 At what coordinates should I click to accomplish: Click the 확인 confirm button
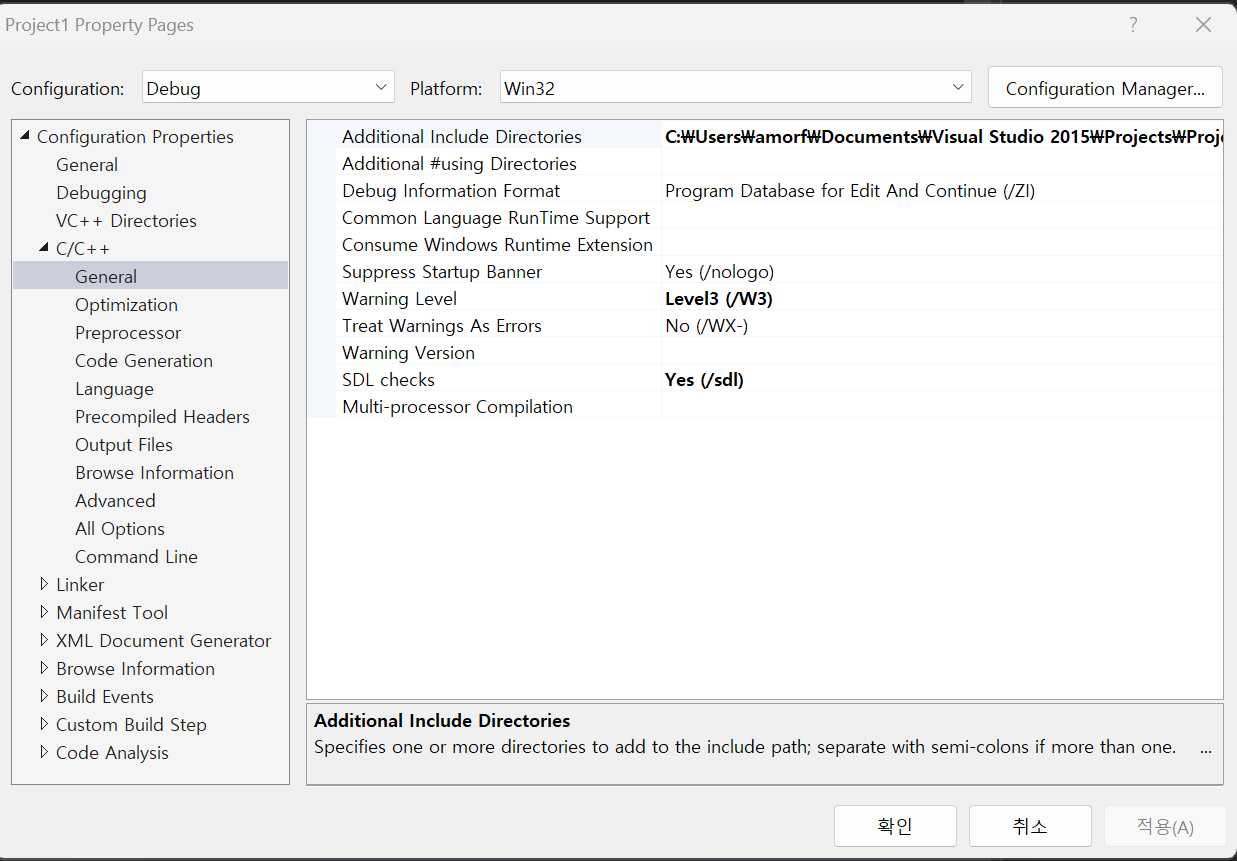894,826
